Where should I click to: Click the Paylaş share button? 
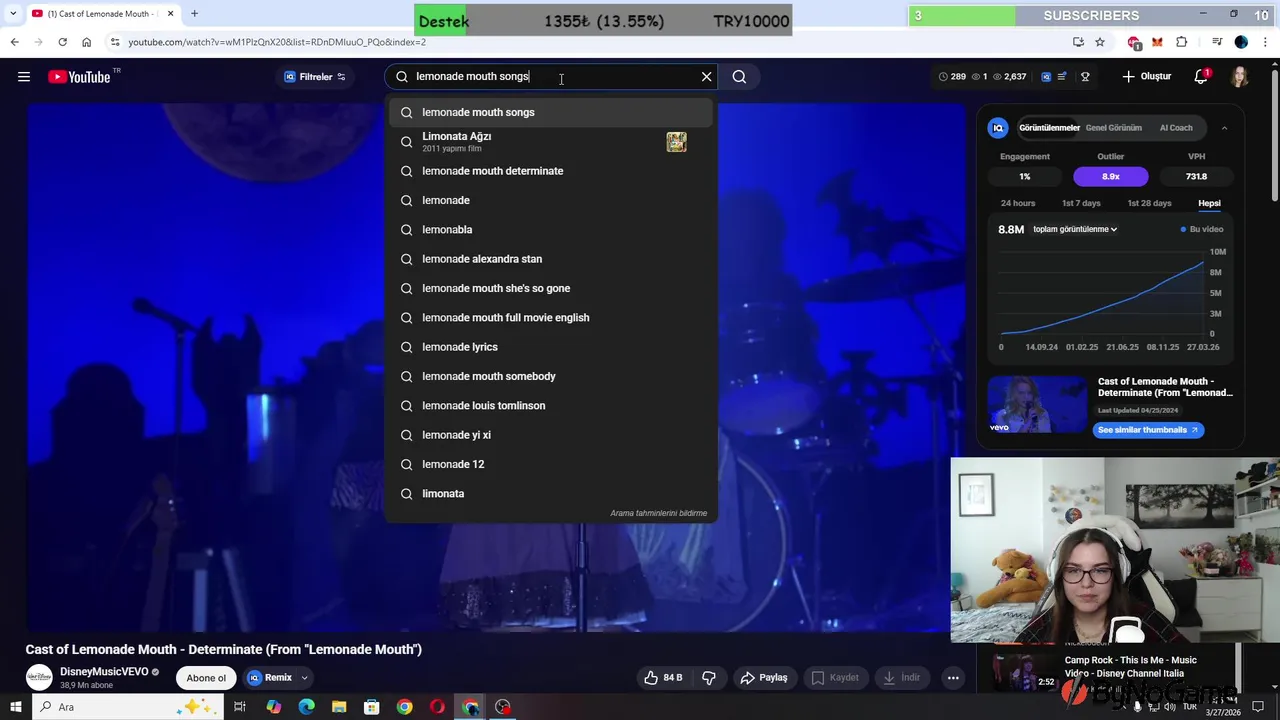764,678
